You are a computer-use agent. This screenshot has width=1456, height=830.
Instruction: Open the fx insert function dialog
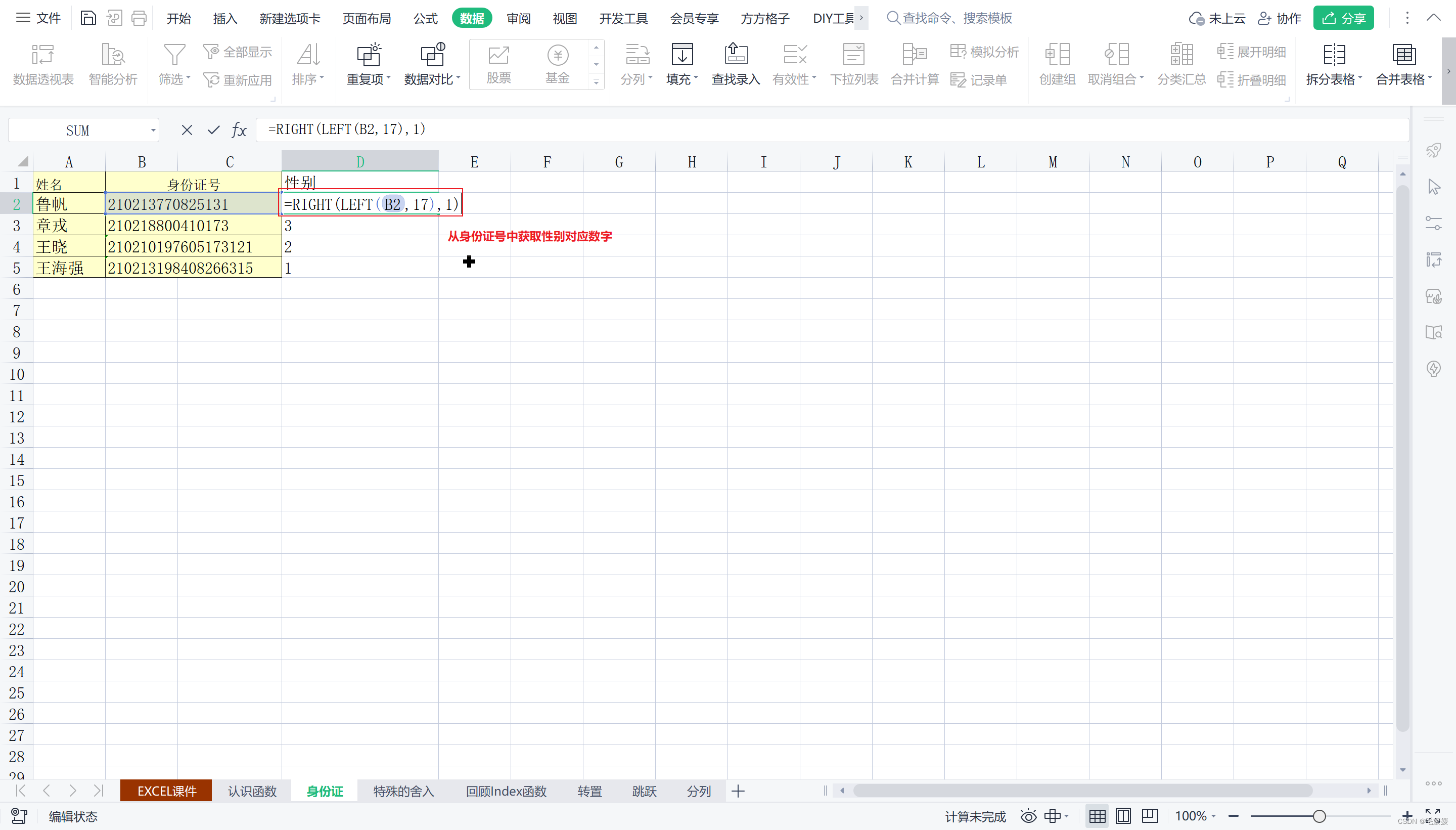tap(239, 130)
